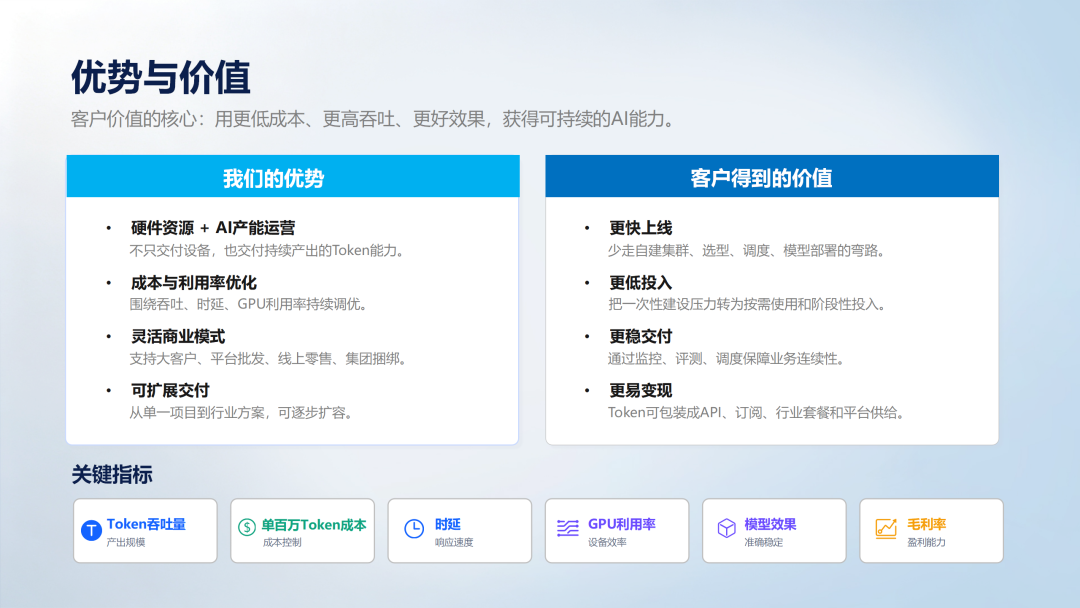Click the purple cube 模型效果 icon
1080x608 pixels.
point(727,528)
